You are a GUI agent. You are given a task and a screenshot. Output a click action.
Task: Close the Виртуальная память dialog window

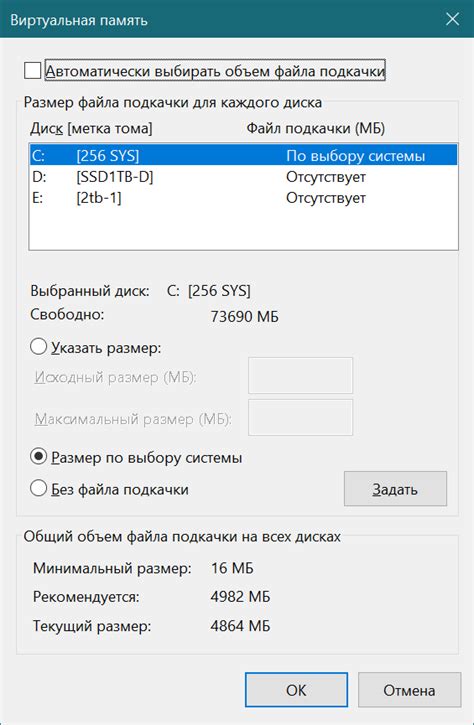[452, 19]
